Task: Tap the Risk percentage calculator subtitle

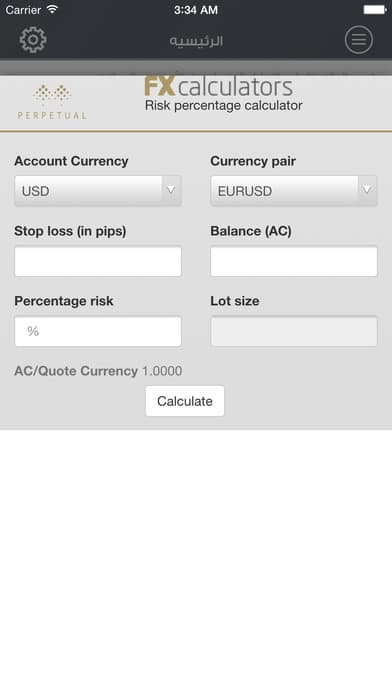Action: coord(223,106)
